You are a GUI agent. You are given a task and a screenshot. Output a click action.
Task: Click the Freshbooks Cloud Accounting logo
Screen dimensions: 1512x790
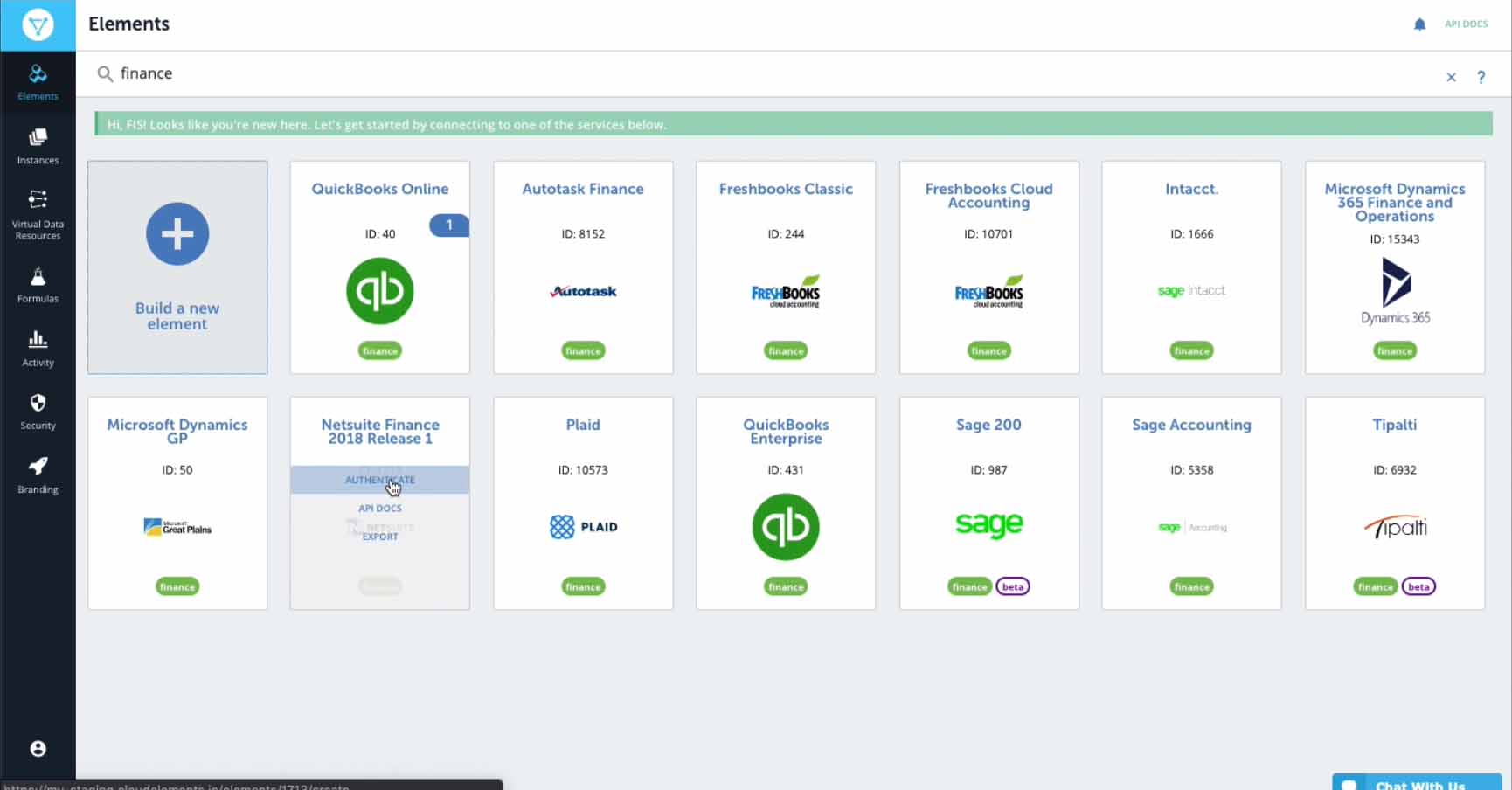988,292
